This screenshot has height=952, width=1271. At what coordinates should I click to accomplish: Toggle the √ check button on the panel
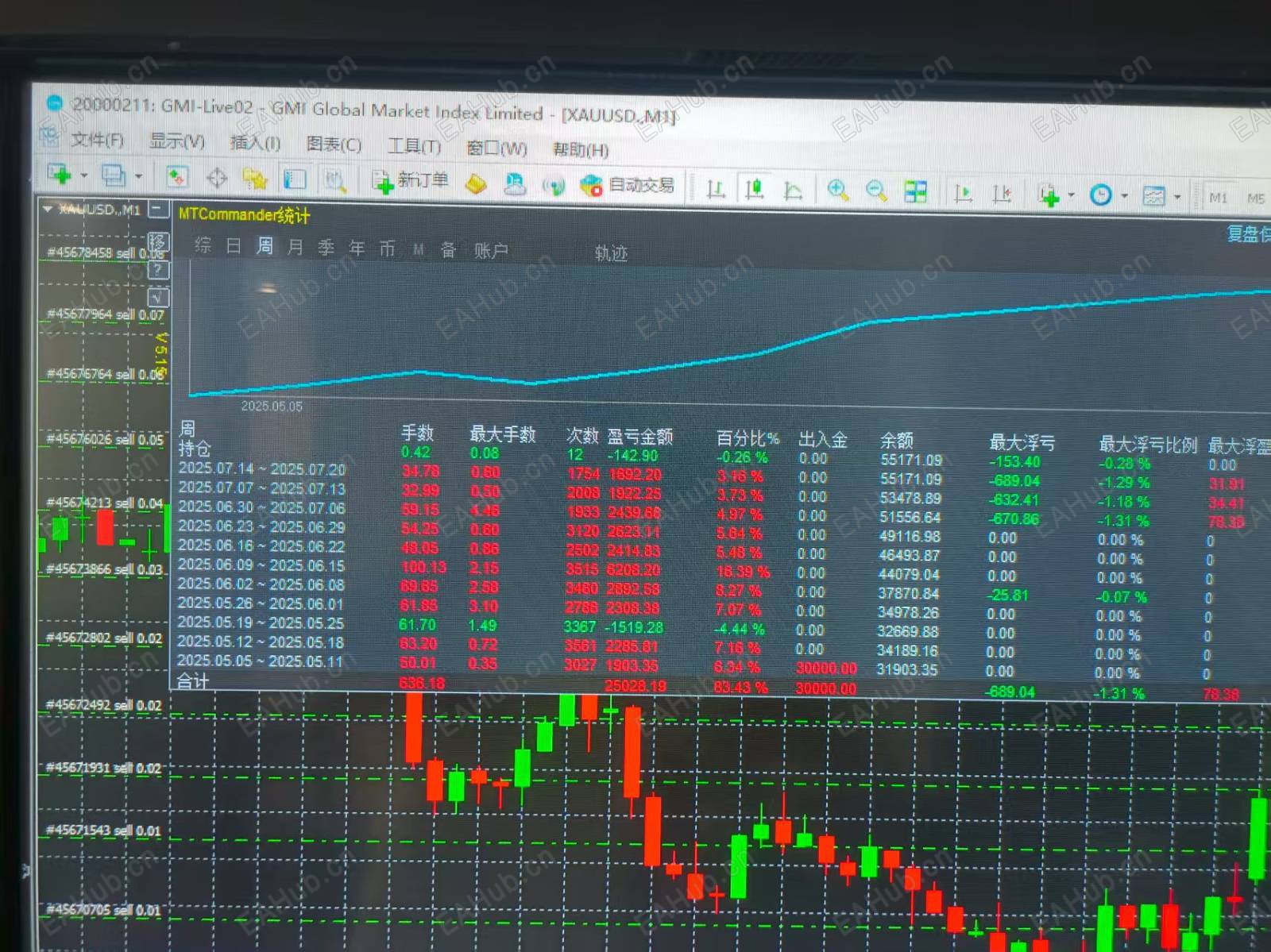(x=158, y=298)
